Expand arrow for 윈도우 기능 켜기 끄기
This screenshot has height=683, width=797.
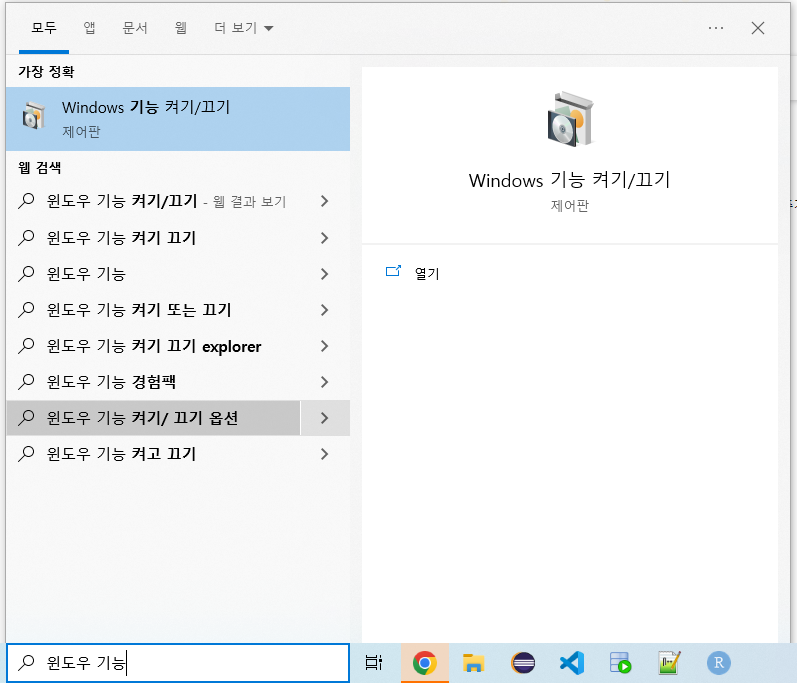coord(325,238)
